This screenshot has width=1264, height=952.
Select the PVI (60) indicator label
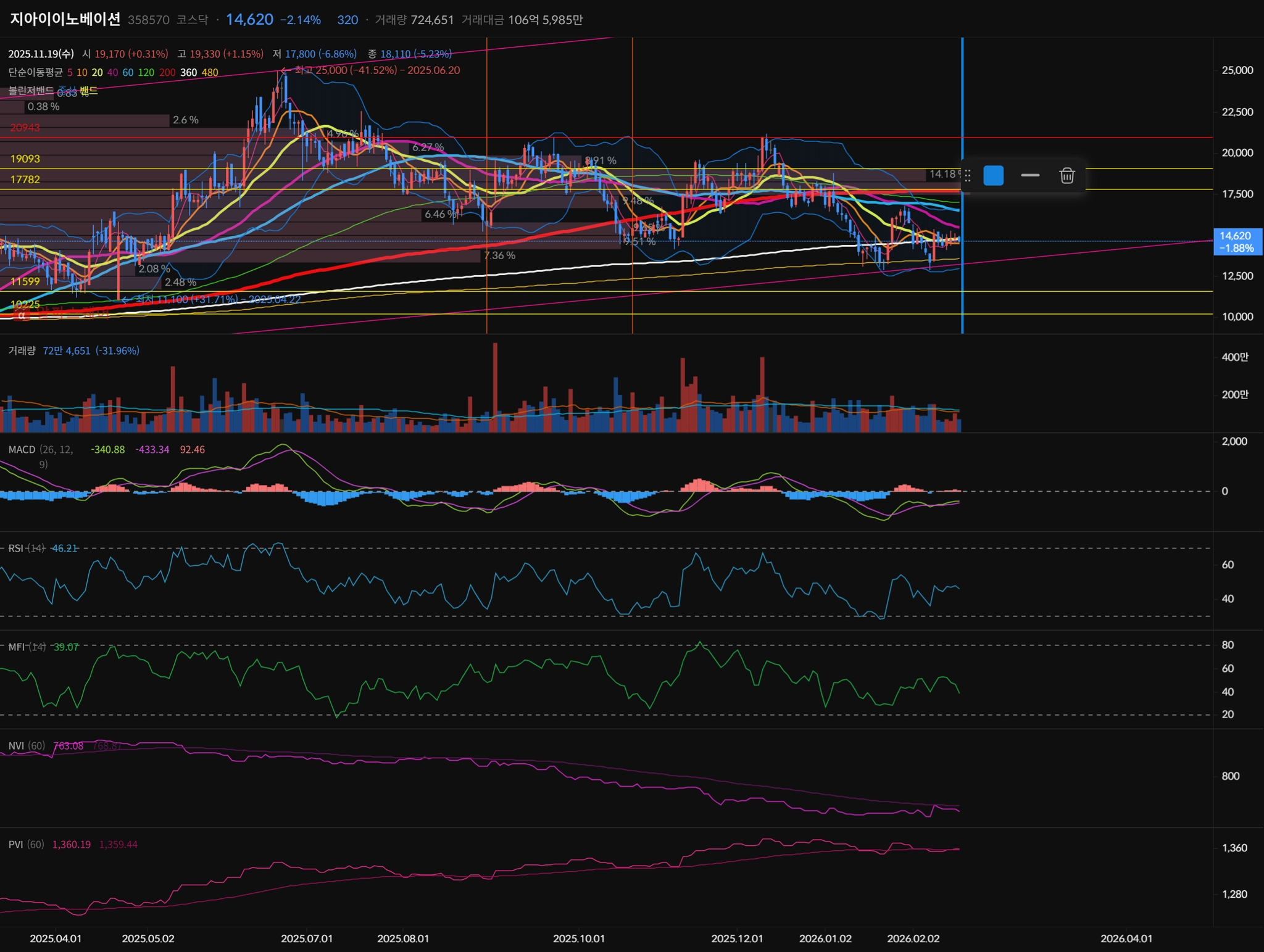[x=26, y=845]
